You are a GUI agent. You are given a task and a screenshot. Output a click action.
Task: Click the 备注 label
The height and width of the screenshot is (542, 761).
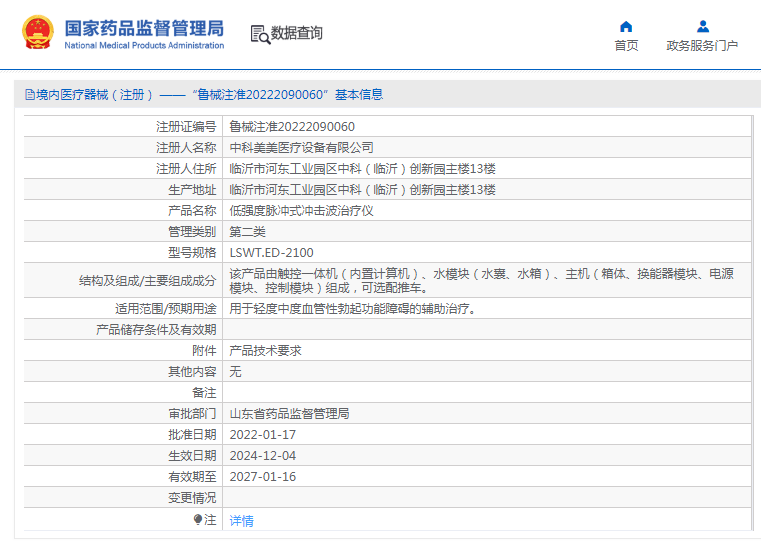pos(204,393)
